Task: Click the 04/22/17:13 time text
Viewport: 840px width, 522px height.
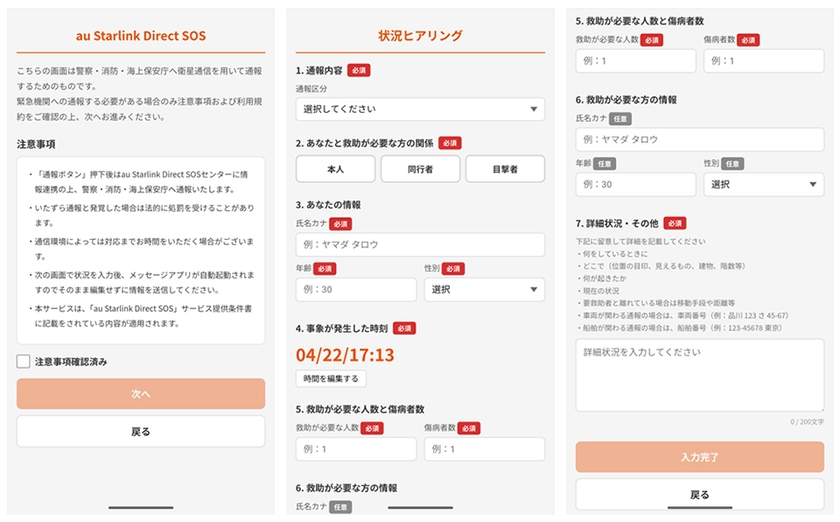Action: click(x=345, y=355)
